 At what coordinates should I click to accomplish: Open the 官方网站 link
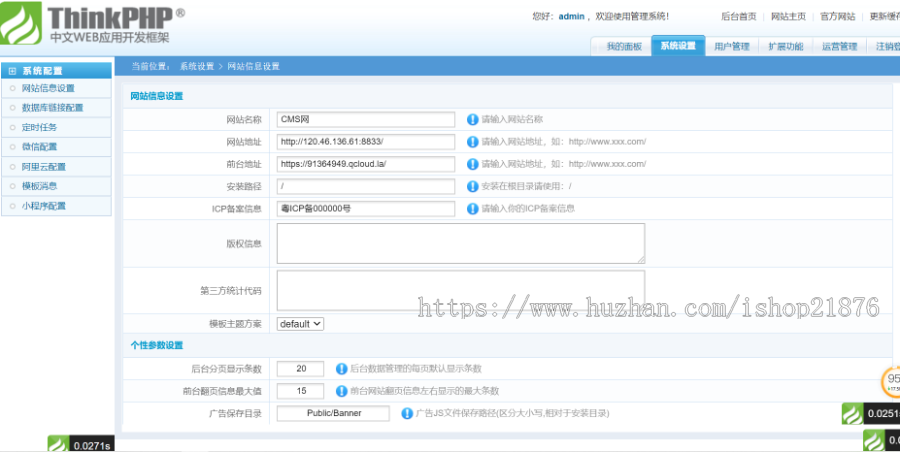[837, 17]
